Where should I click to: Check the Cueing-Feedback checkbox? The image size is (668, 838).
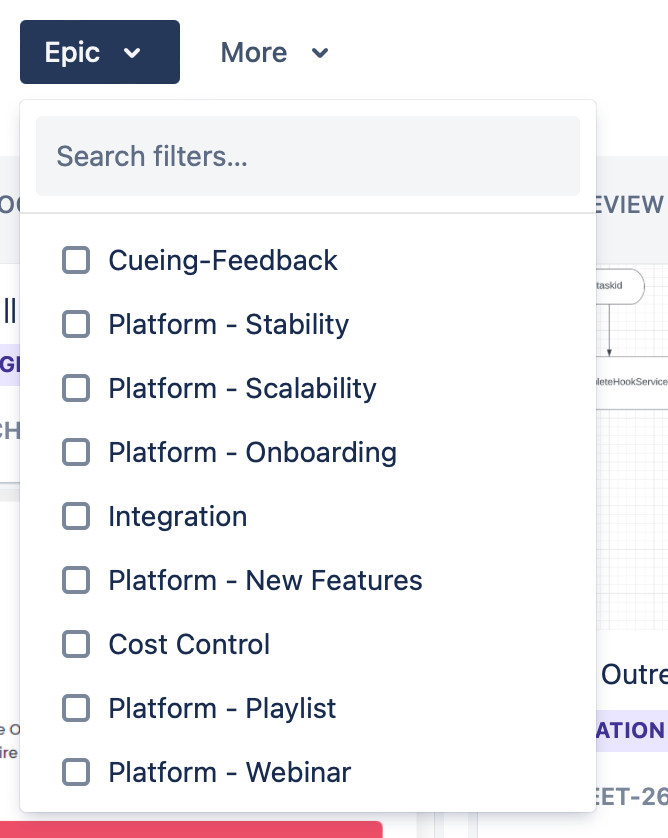76,261
